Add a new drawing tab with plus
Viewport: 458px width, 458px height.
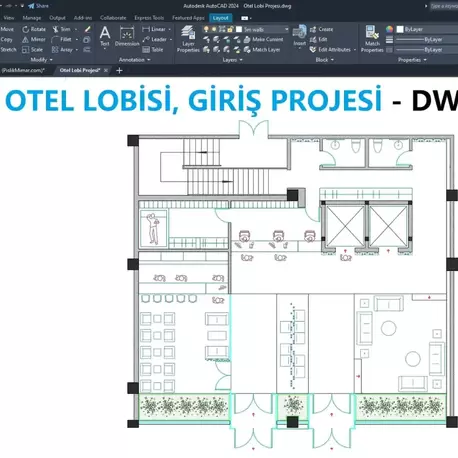coord(119,70)
